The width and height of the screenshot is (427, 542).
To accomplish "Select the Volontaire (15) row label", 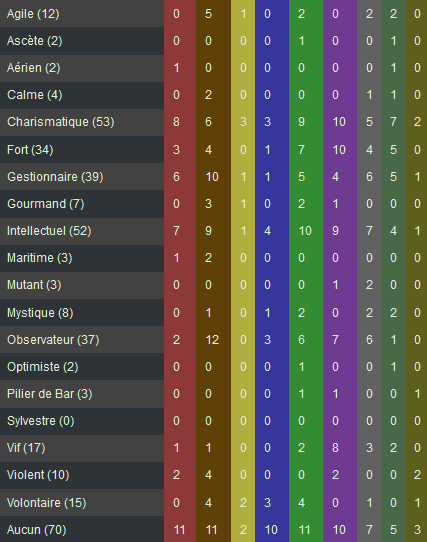I will tap(46, 503).
